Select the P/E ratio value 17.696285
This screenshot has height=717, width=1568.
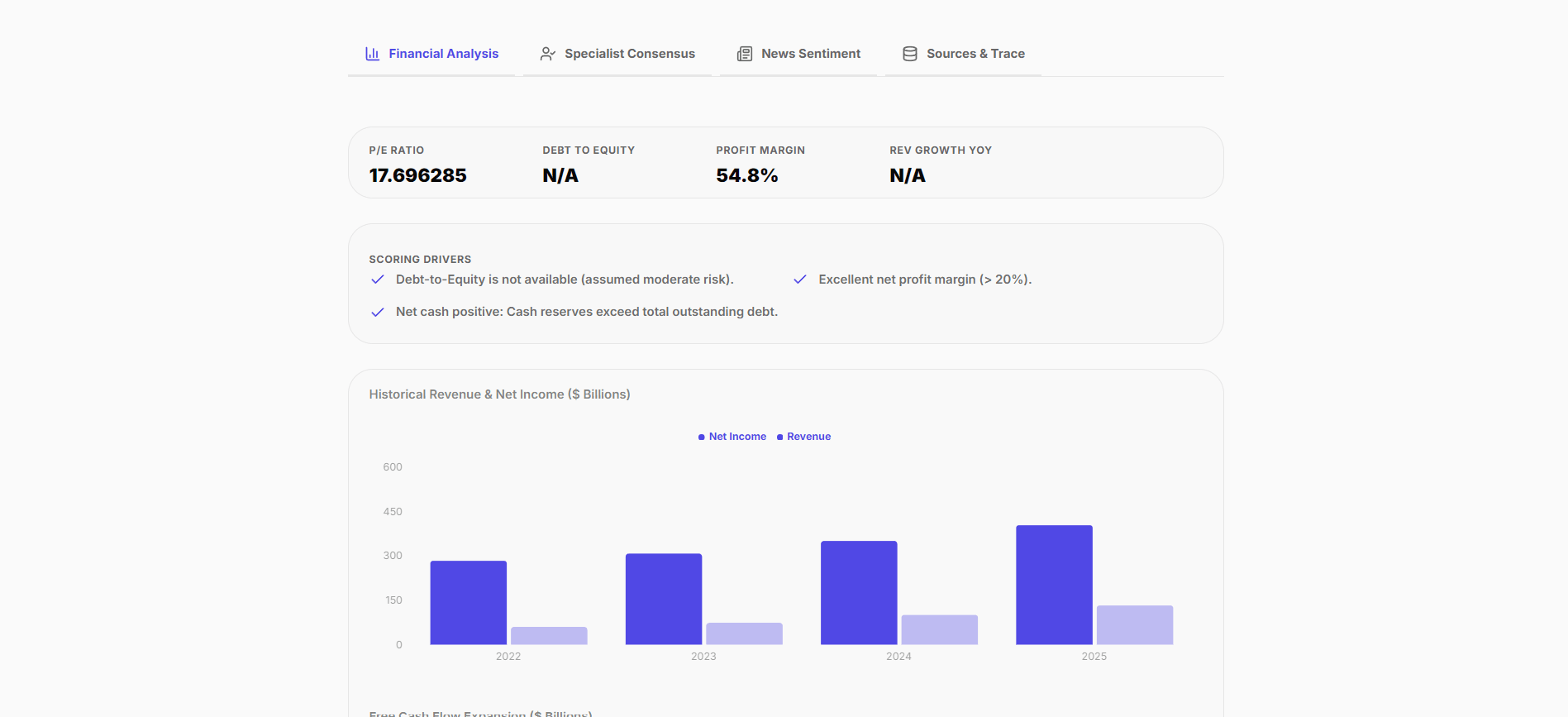(418, 175)
